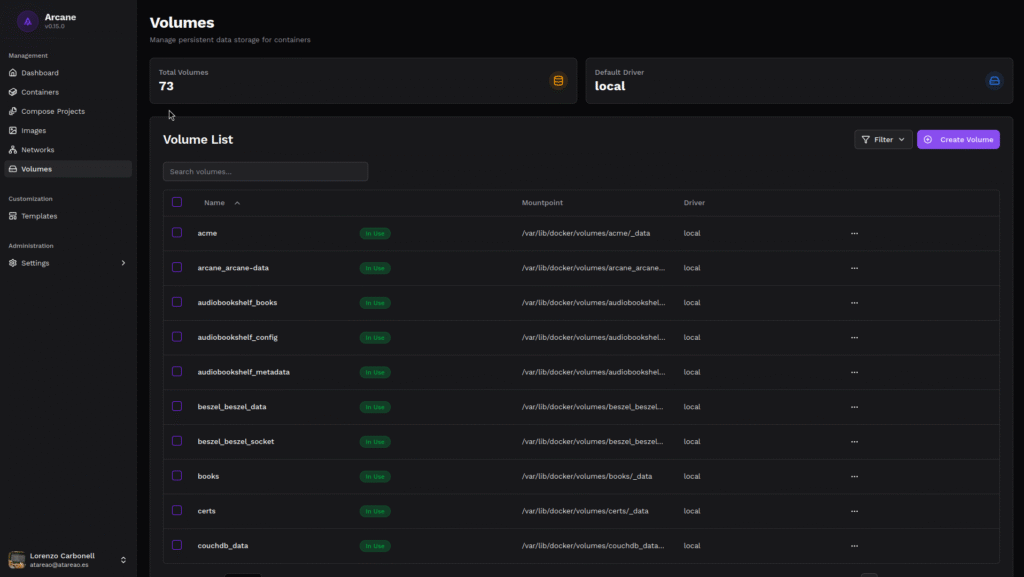Open the three-dot menu for books
The width and height of the screenshot is (1024, 577).
pyautogui.click(x=854, y=476)
